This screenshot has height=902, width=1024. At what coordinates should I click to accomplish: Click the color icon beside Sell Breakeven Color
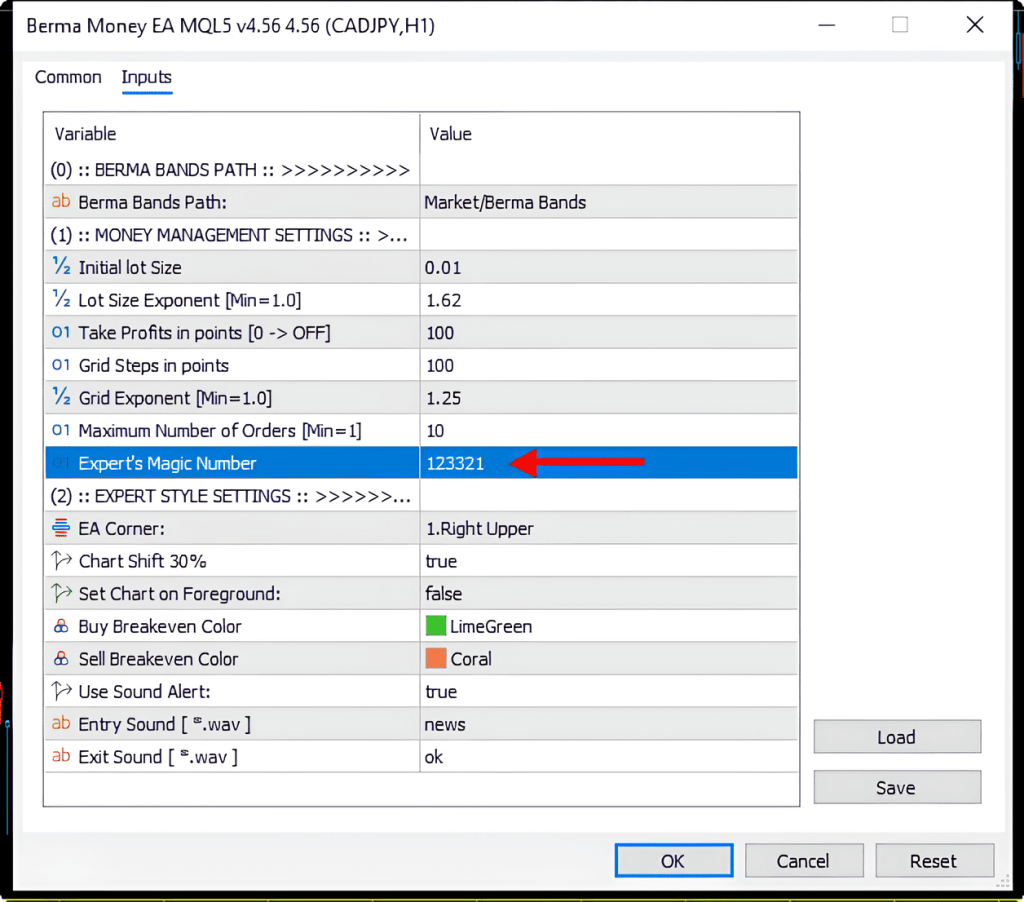click(61, 658)
